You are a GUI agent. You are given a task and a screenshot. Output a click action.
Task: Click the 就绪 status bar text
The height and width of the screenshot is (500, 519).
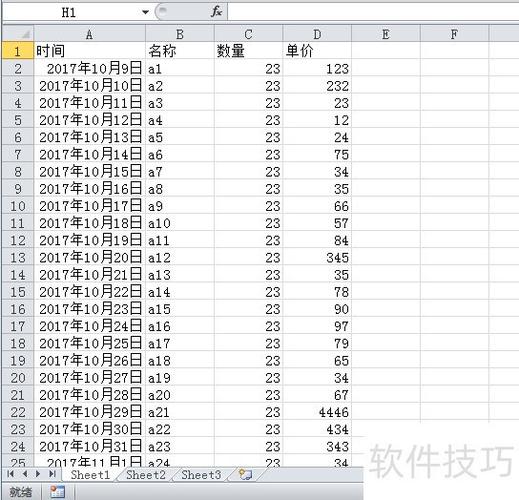21,492
